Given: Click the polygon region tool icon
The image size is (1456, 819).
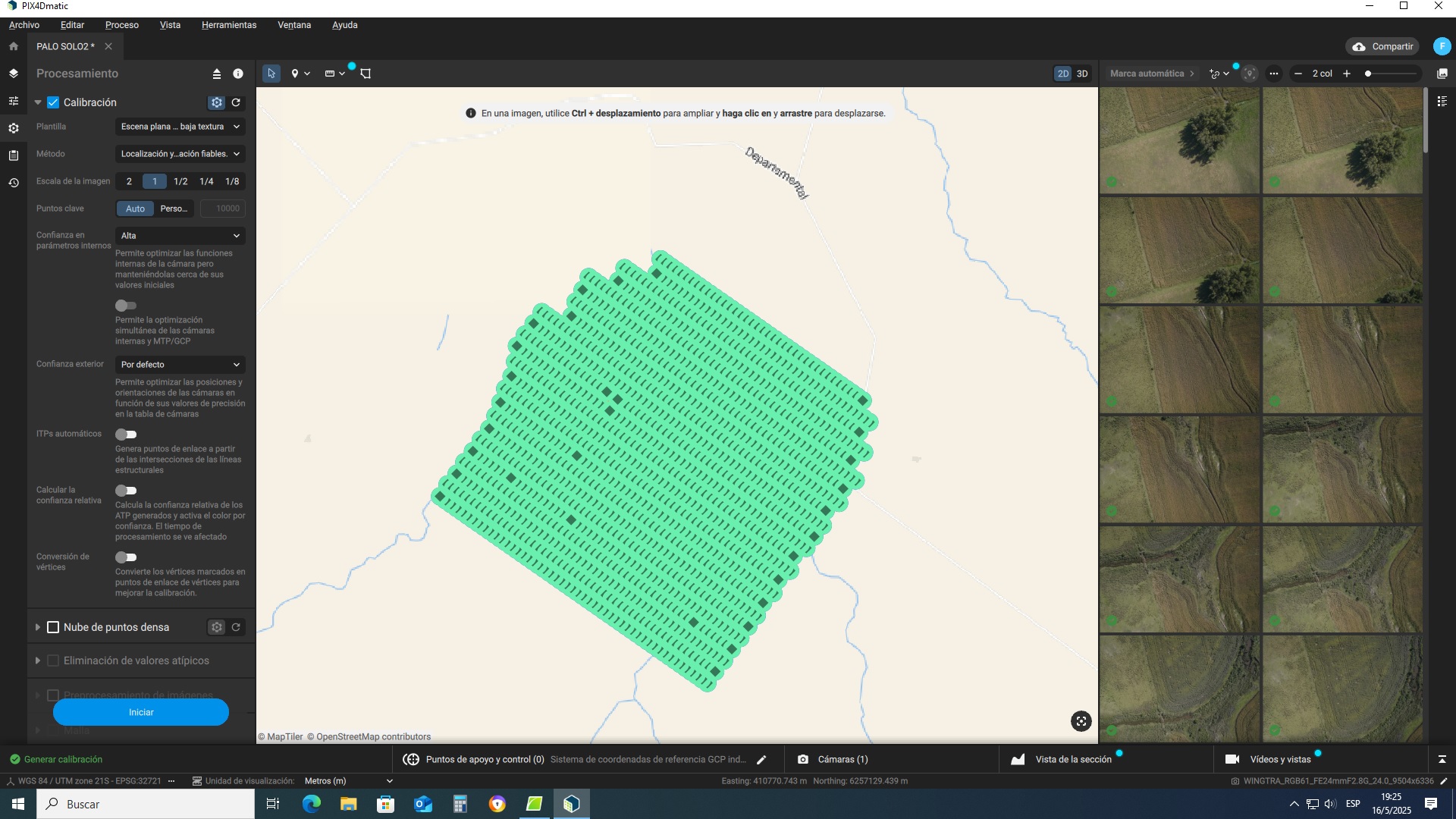Looking at the screenshot, I should click(366, 74).
